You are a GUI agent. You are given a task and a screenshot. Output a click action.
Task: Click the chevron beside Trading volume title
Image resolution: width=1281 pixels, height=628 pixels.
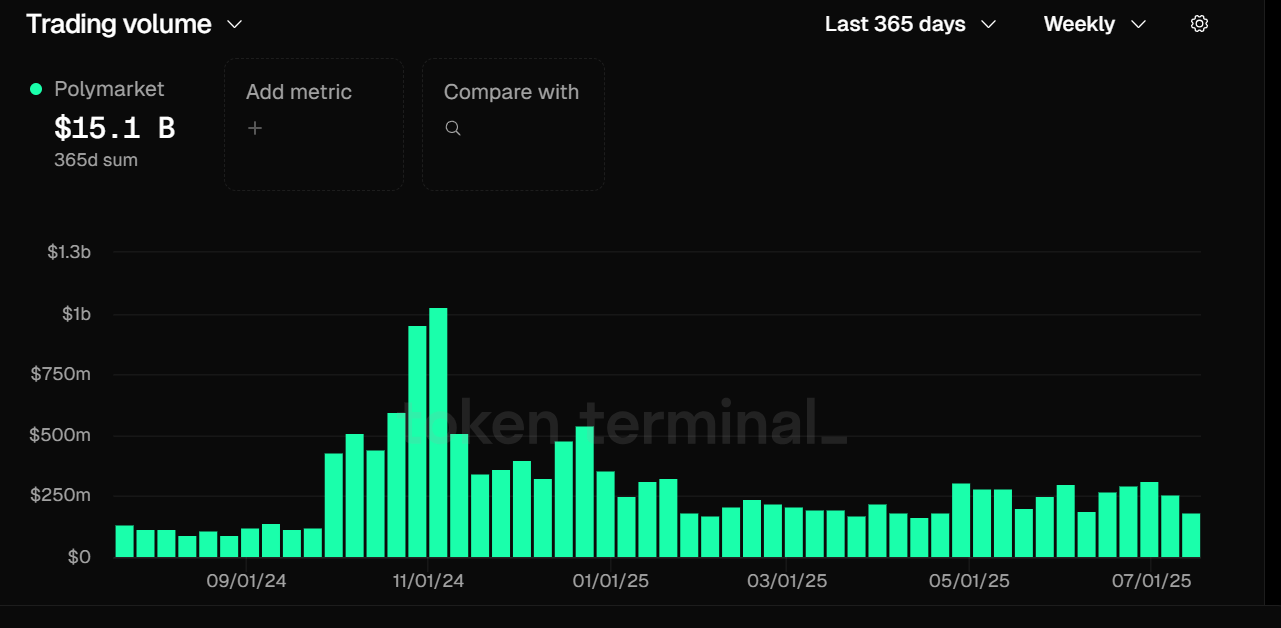(235, 24)
